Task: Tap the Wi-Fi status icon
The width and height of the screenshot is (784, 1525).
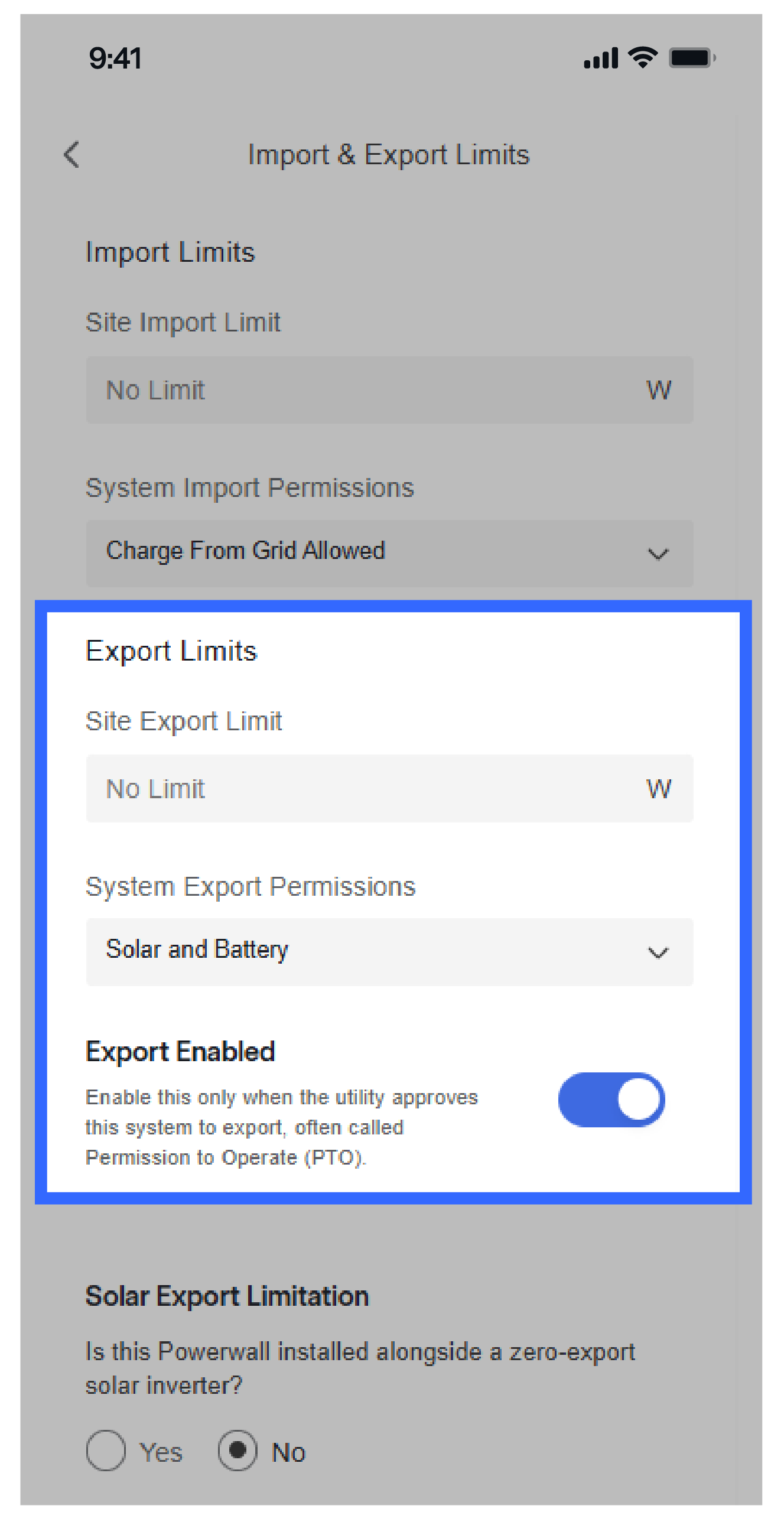Action: [x=642, y=57]
